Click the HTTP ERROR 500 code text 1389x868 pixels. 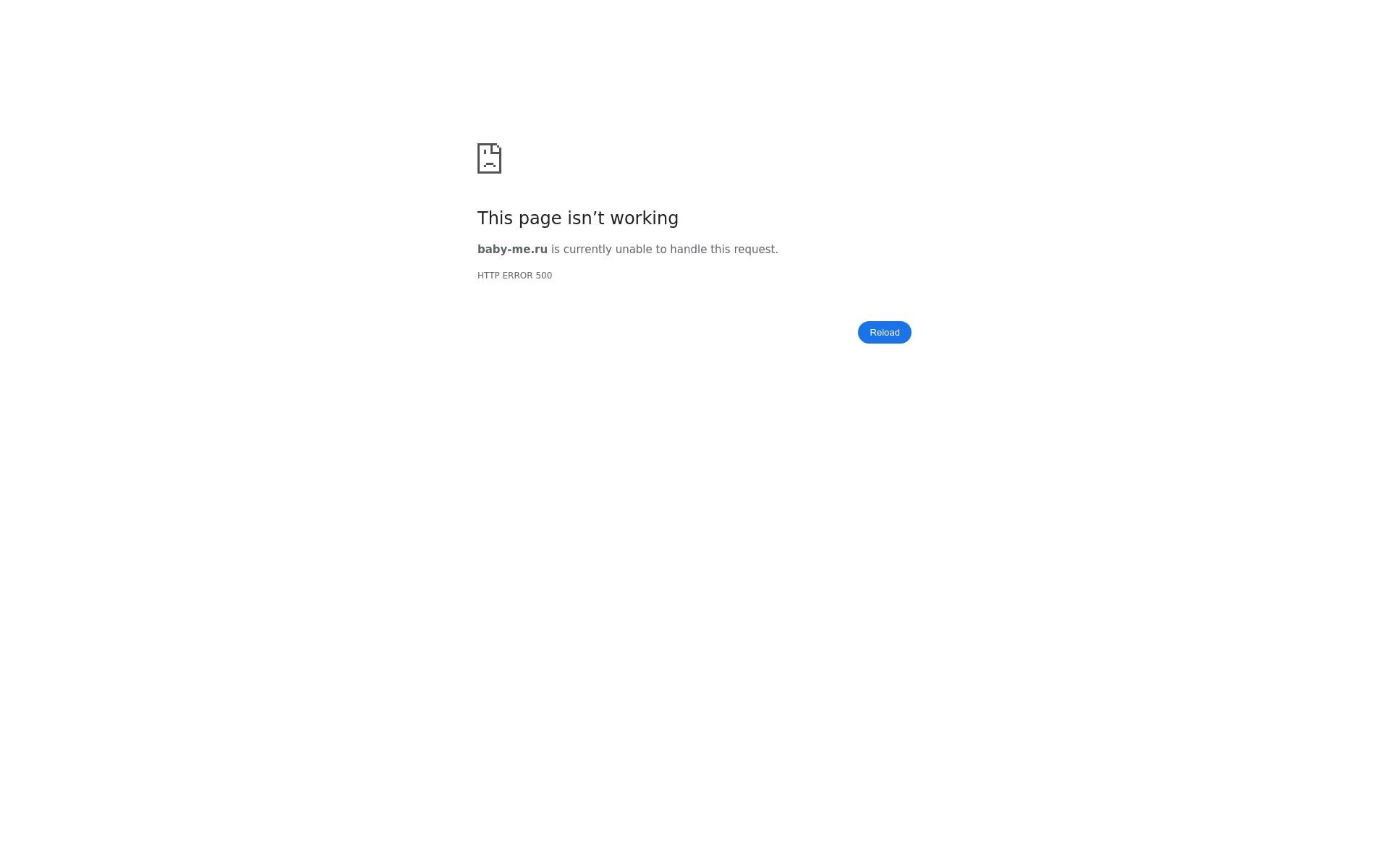[514, 276]
